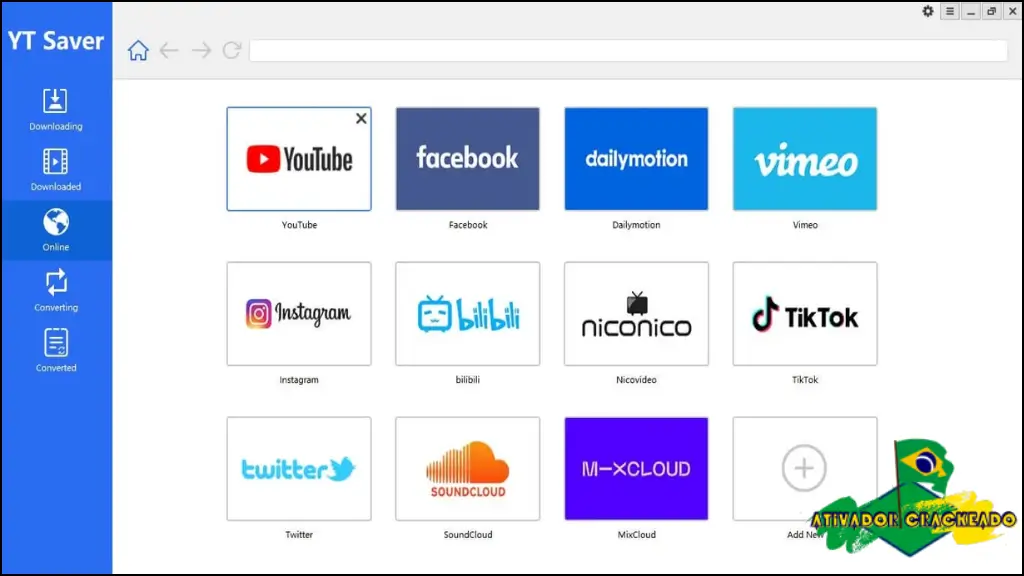Add a new site with plus tile
The height and width of the screenshot is (576, 1024).
805,469
